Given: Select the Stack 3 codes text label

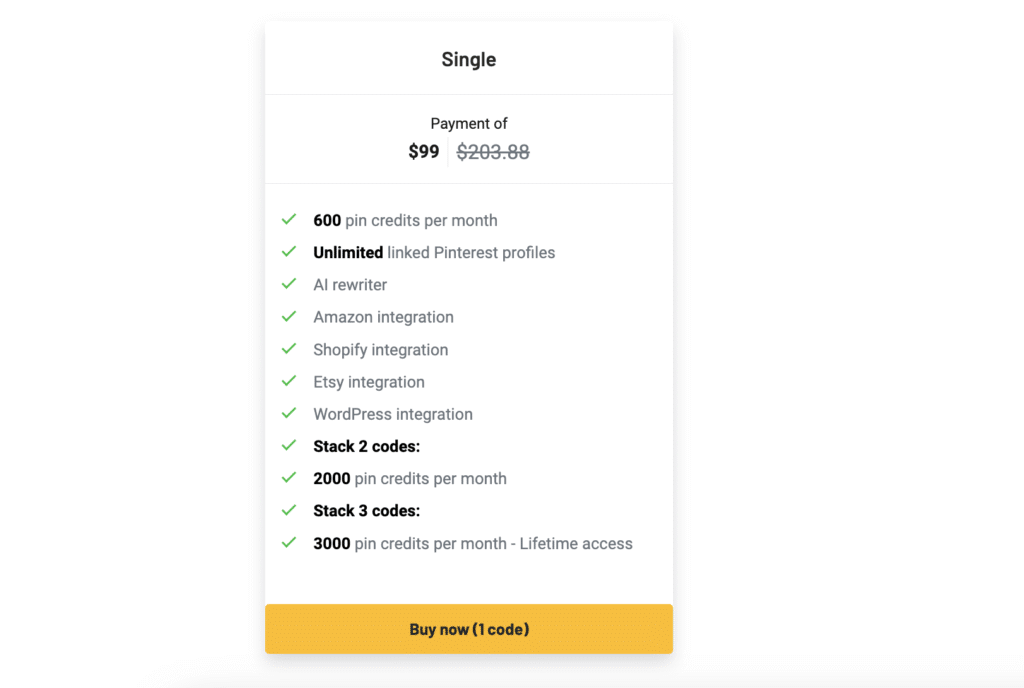Looking at the screenshot, I should point(366,511).
